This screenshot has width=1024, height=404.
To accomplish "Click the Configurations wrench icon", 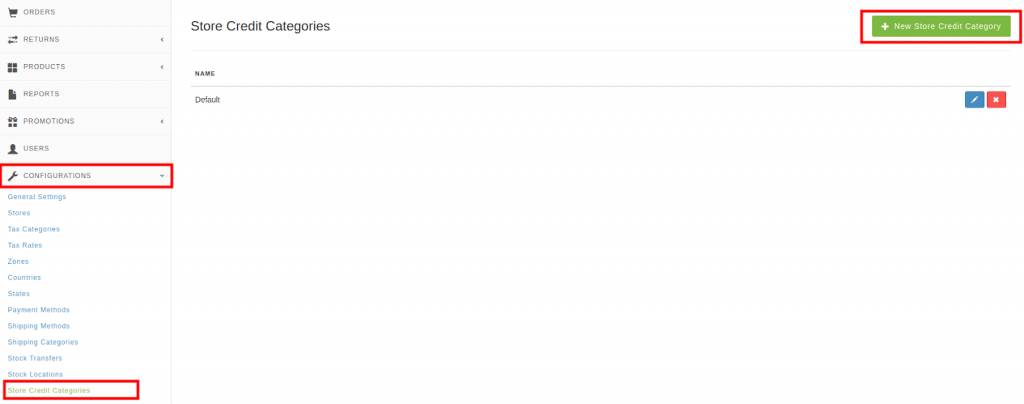I will (x=12, y=176).
